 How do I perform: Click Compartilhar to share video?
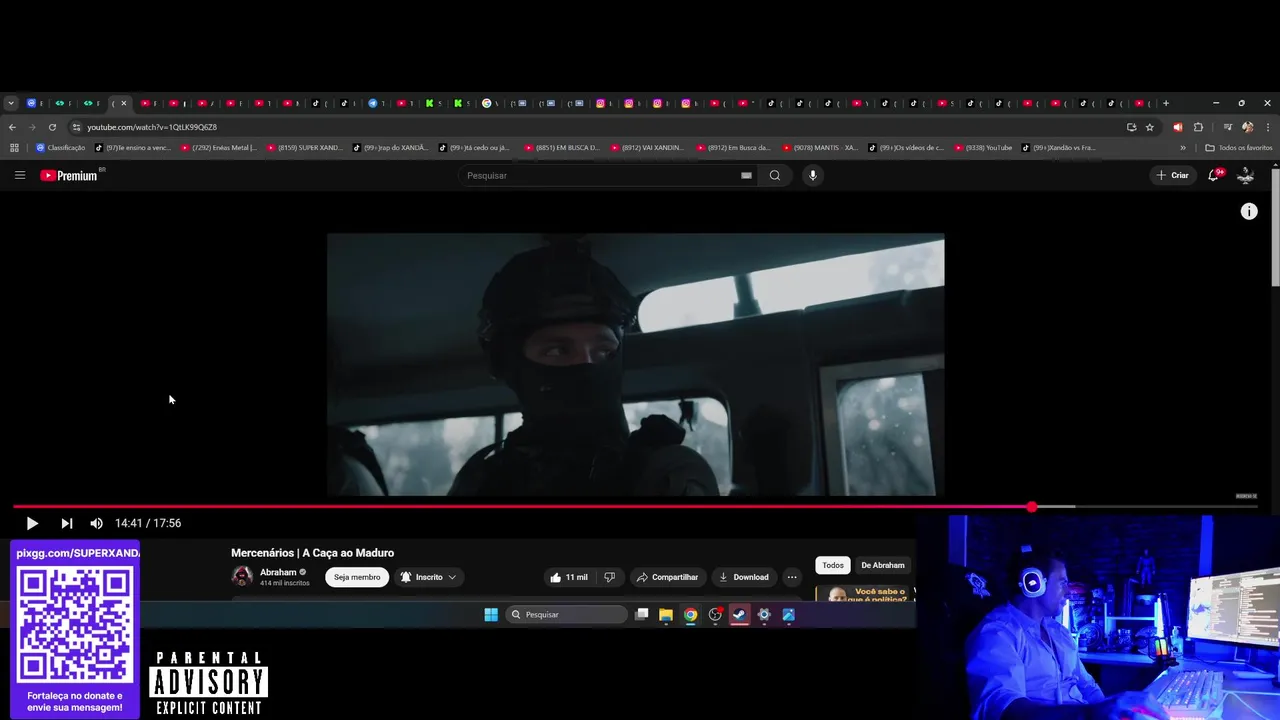point(668,577)
